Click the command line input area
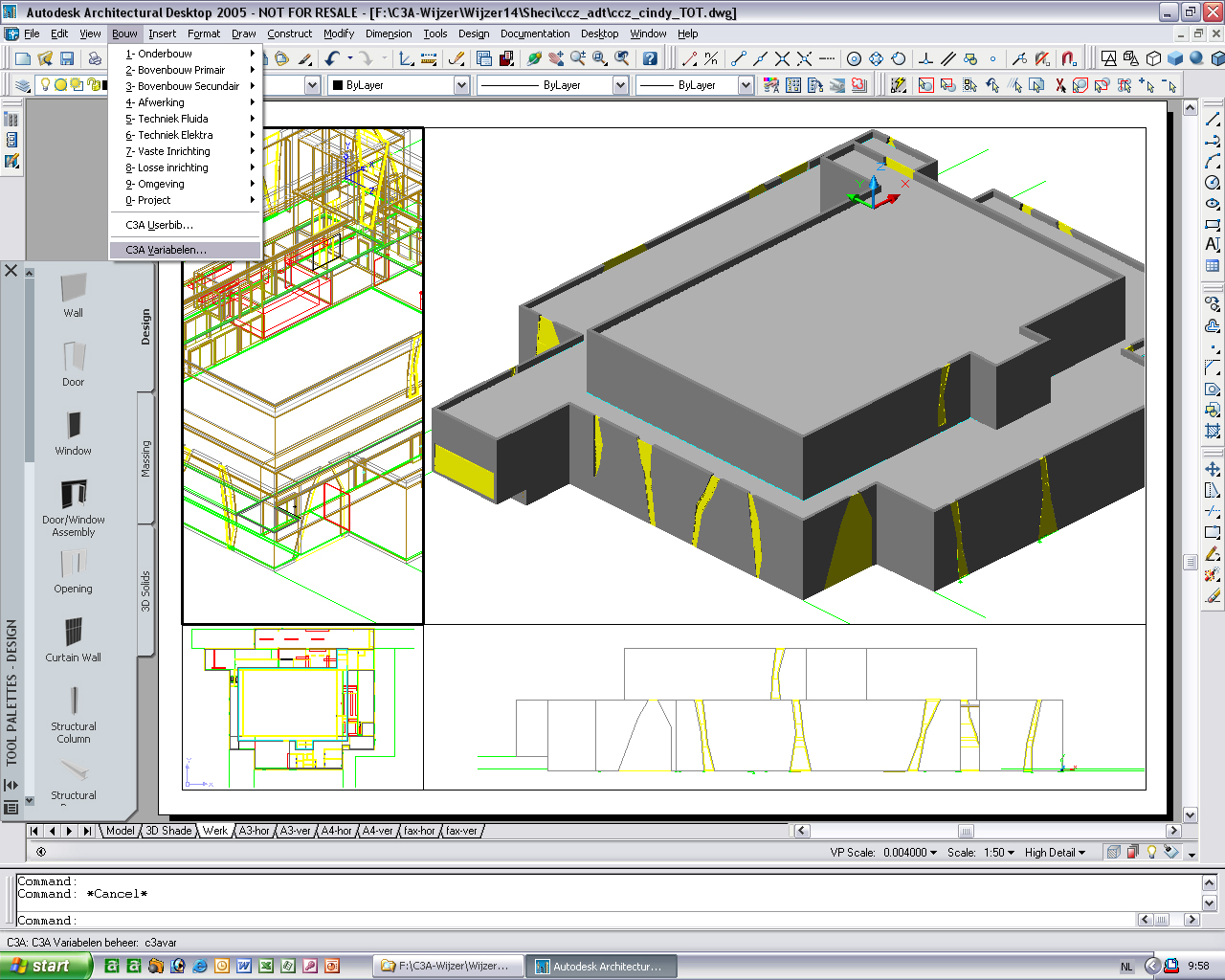 pos(574,920)
